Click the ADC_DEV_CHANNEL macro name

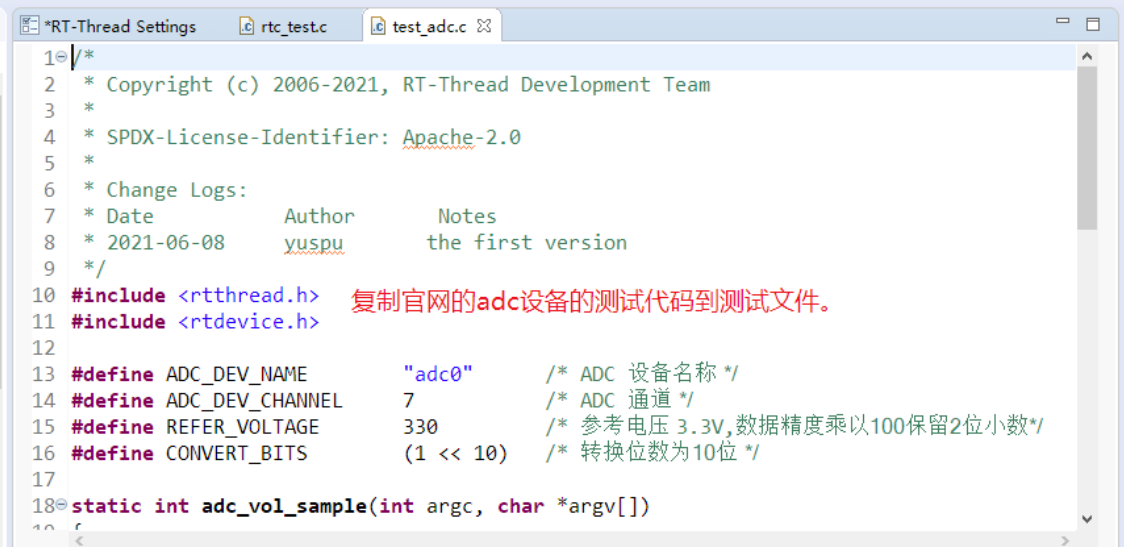pos(254,401)
